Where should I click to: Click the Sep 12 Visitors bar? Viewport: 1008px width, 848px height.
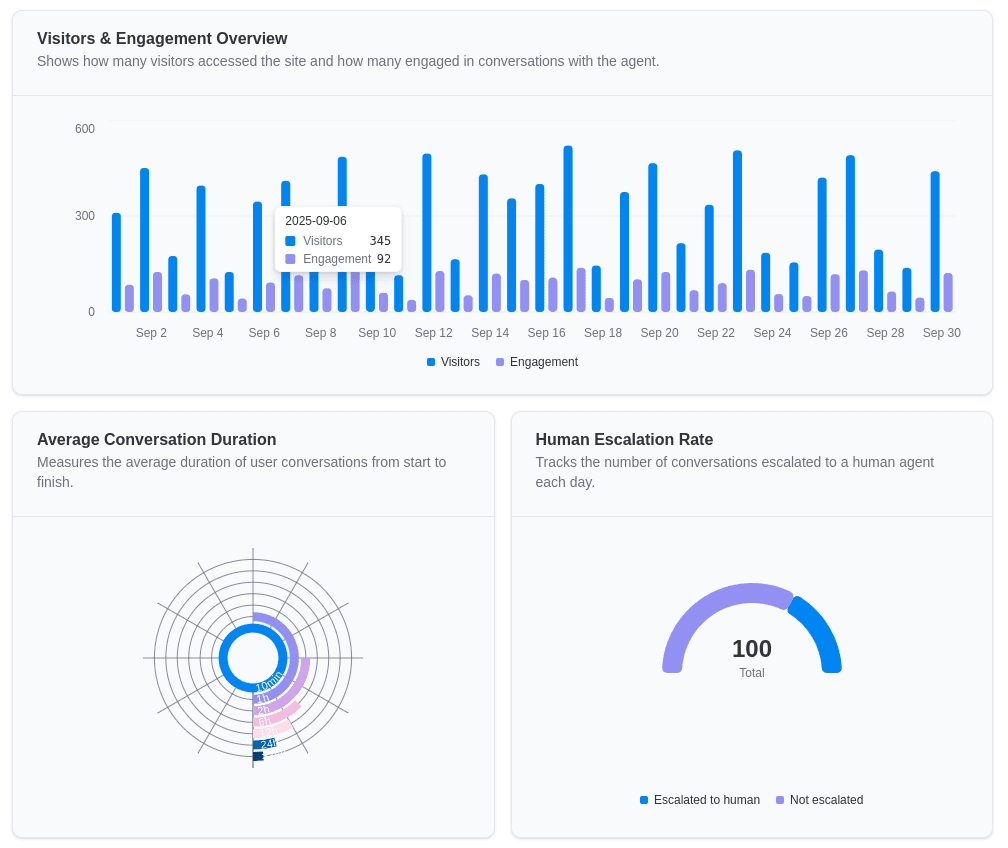tap(427, 232)
